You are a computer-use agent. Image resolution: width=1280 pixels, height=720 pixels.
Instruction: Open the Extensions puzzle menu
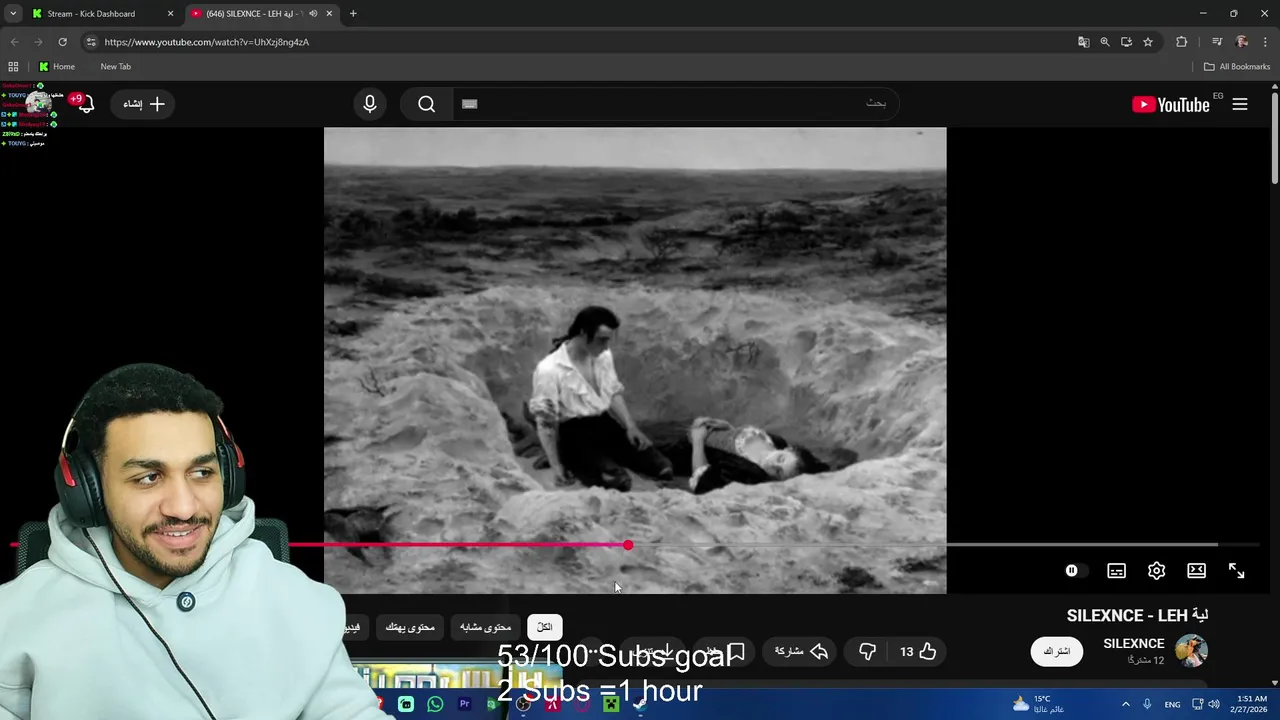click(x=1182, y=42)
